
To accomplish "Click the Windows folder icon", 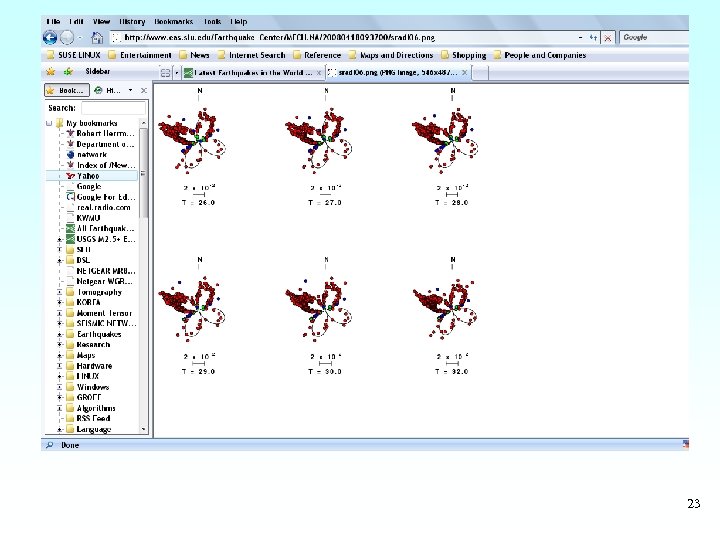I will click(70, 387).
